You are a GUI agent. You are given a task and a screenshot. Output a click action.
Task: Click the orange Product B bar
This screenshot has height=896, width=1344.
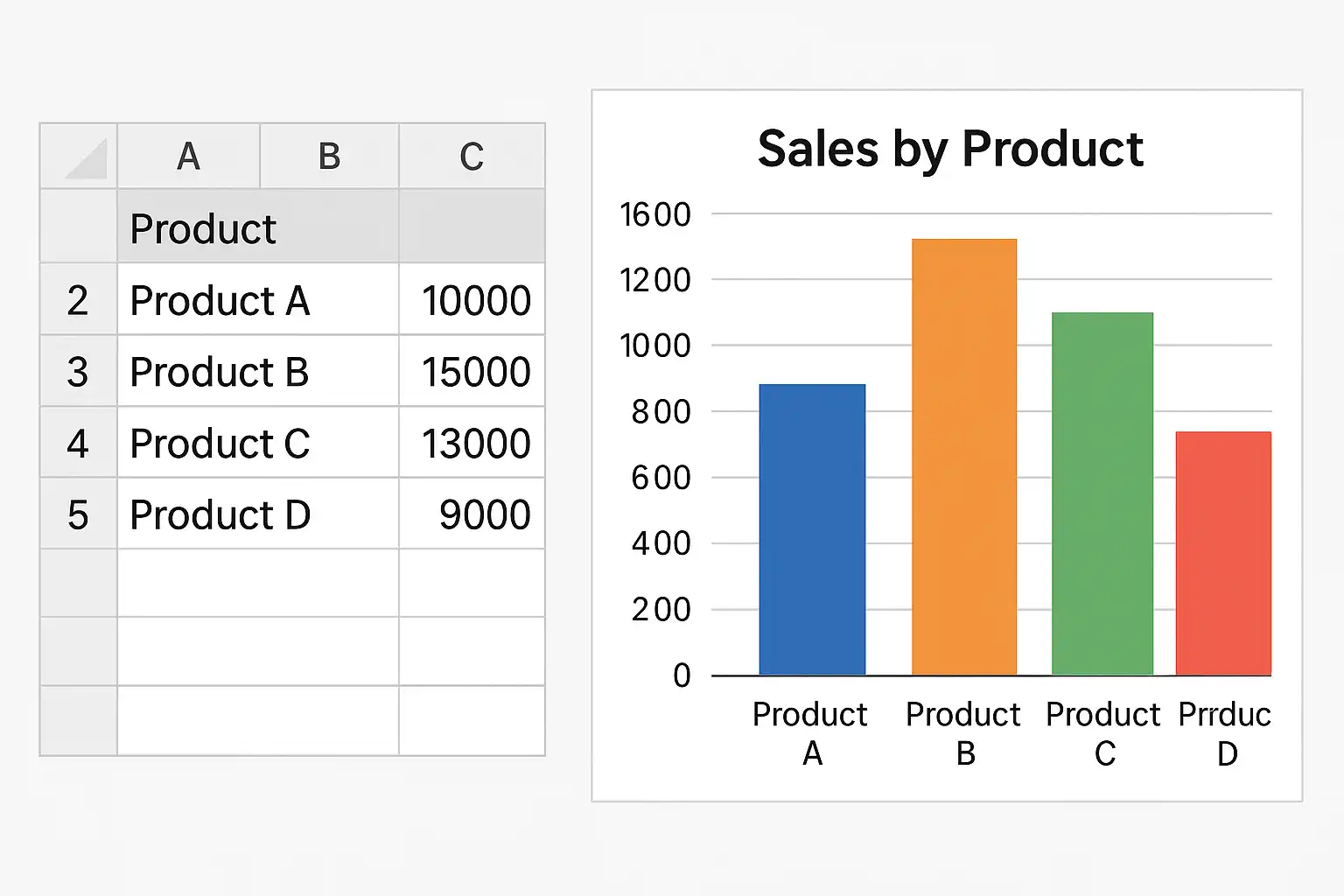pyautogui.click(x=964, y=457)
